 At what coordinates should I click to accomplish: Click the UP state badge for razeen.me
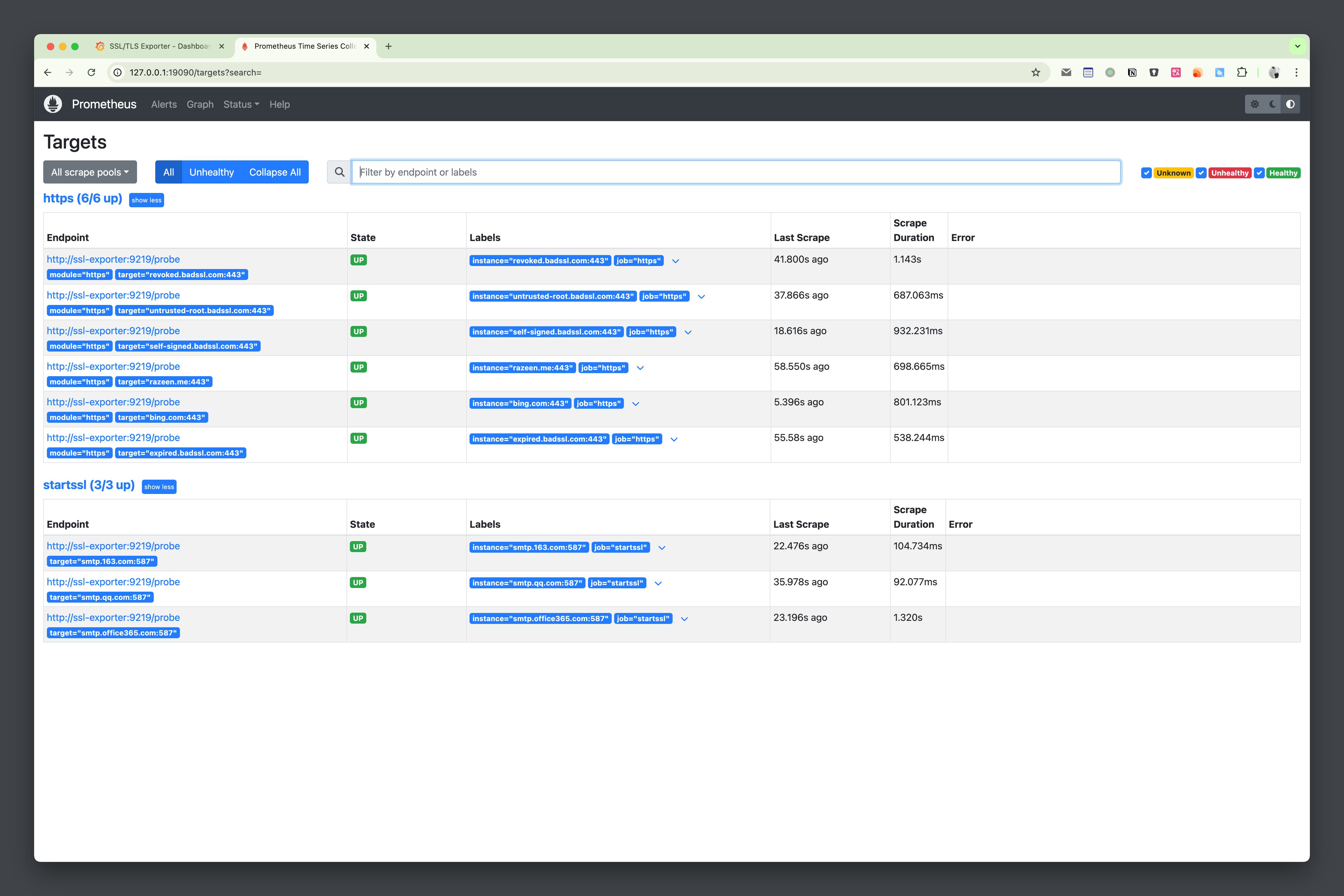(x=358, y=367)
